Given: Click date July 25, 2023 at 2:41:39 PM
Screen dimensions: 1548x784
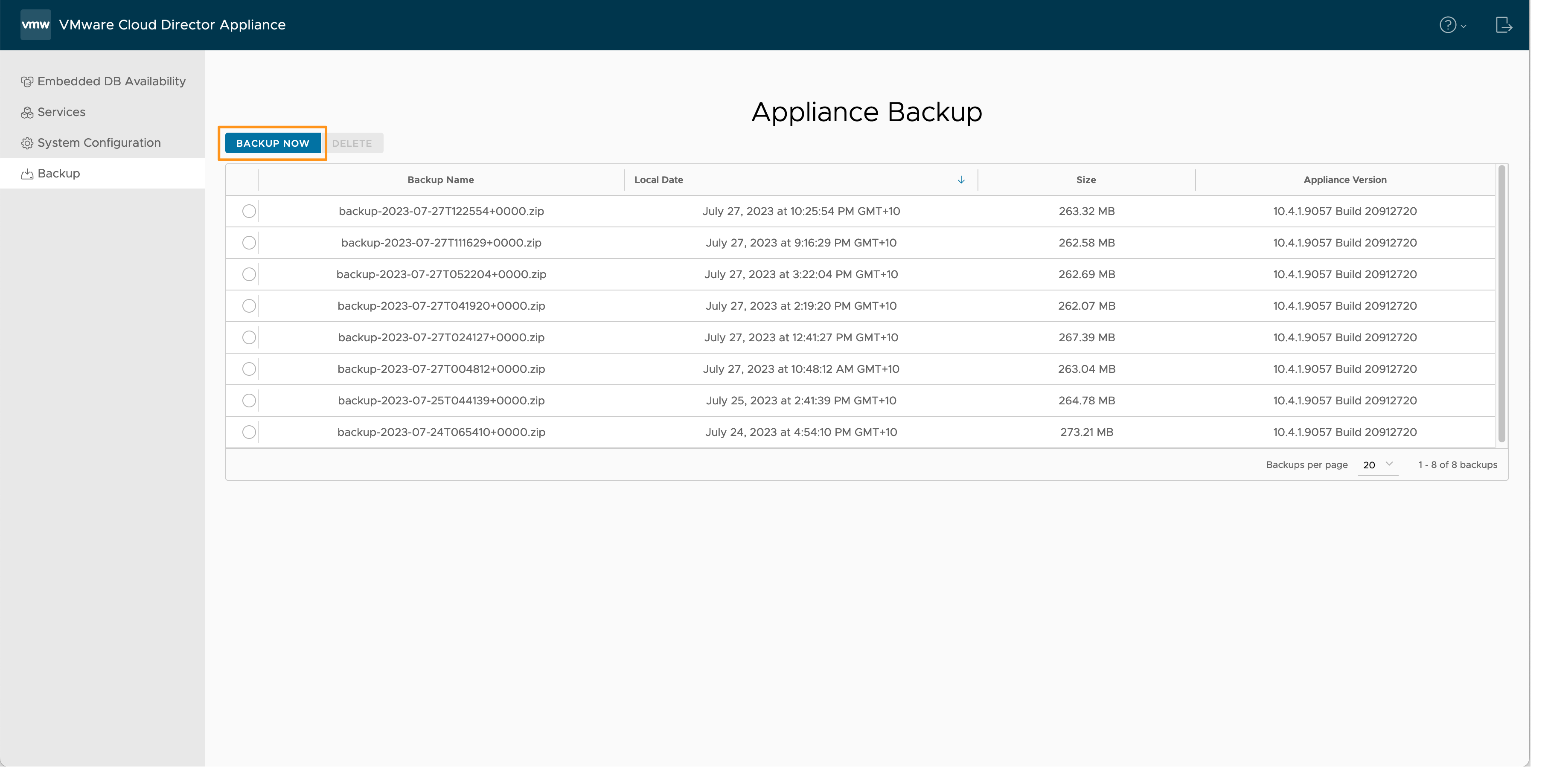Looking at the screenshot, I should [801, 400].
